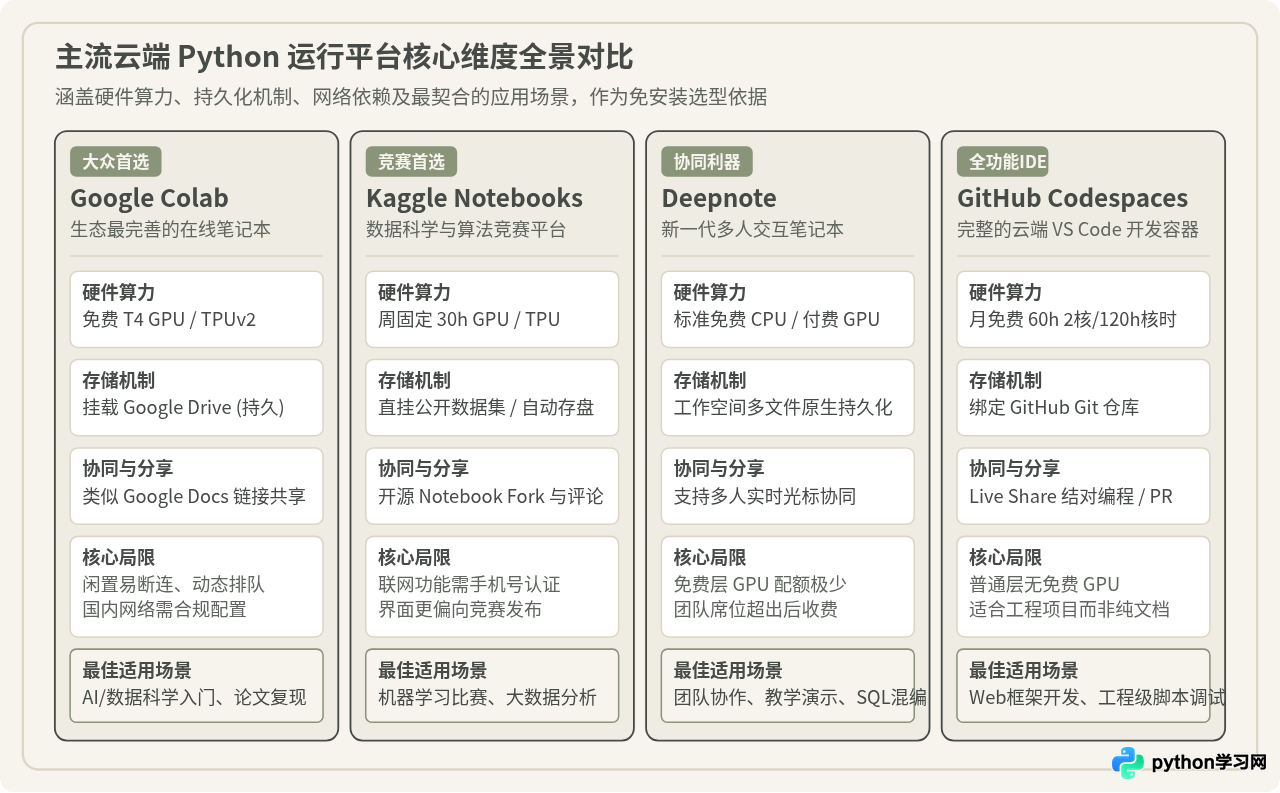1280x793 pixels.
Task: Click "硬件算力" label in the Google Colab card
Action: coord(118,293)
